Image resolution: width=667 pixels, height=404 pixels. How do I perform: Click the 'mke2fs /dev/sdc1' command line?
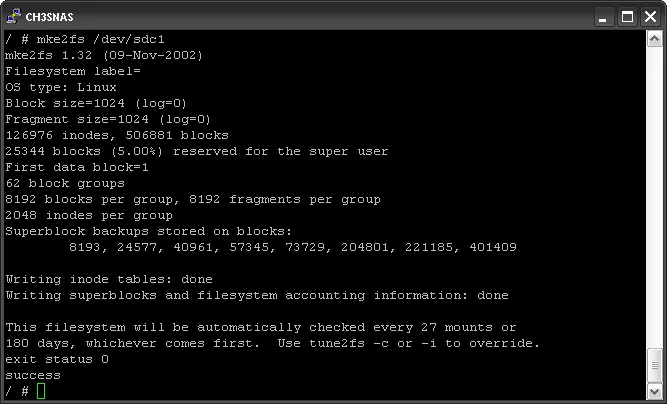click(x=85, y=40)
